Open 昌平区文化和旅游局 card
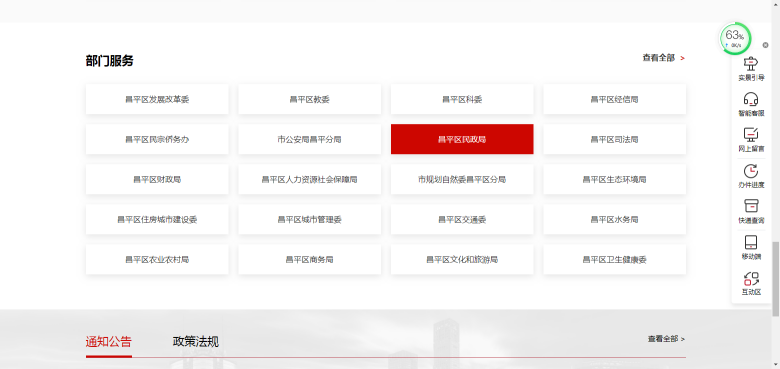Screen dimensions: 780x369 coord(462,259)
